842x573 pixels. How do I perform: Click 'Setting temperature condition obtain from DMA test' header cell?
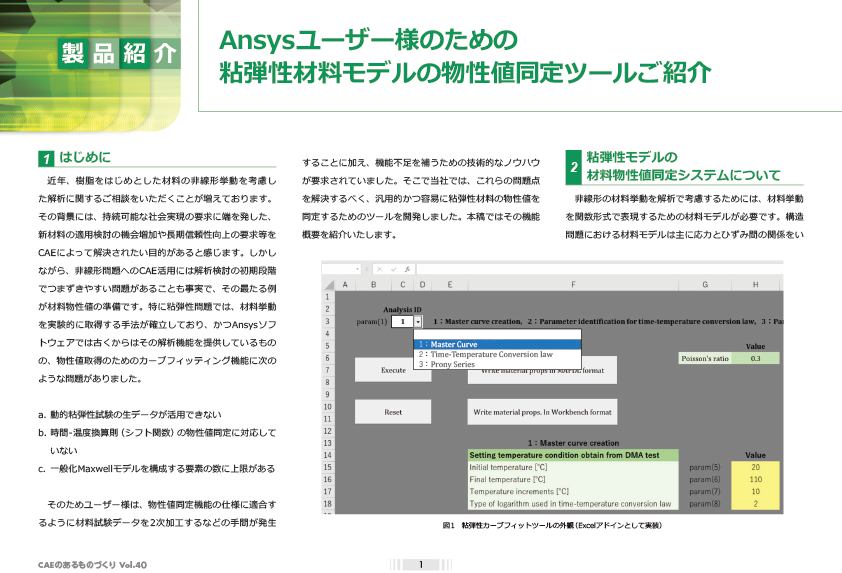point(573,455)
